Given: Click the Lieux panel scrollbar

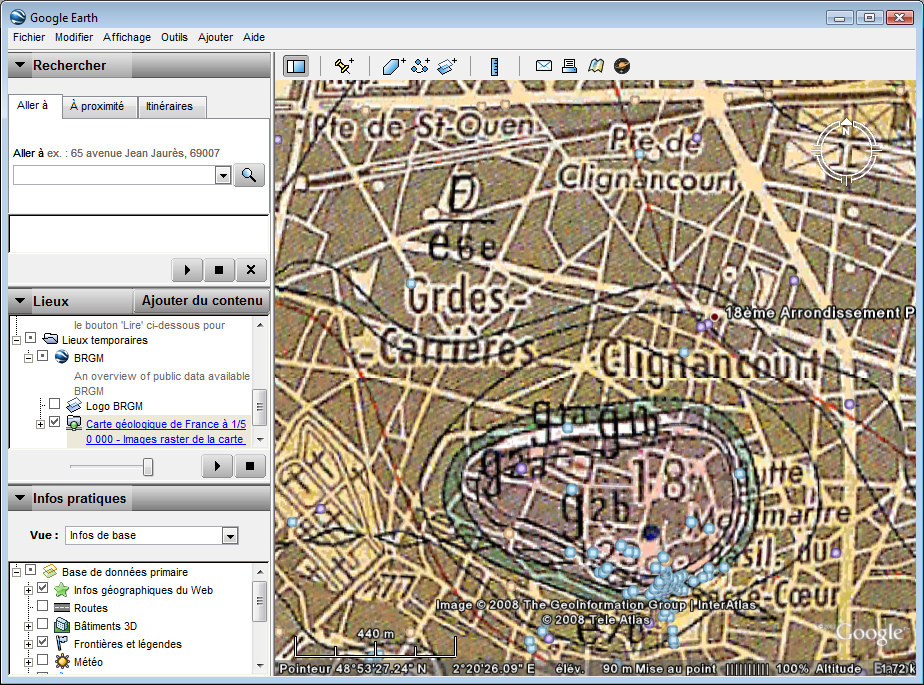Looking at the screenshot, I should [260, 407].
